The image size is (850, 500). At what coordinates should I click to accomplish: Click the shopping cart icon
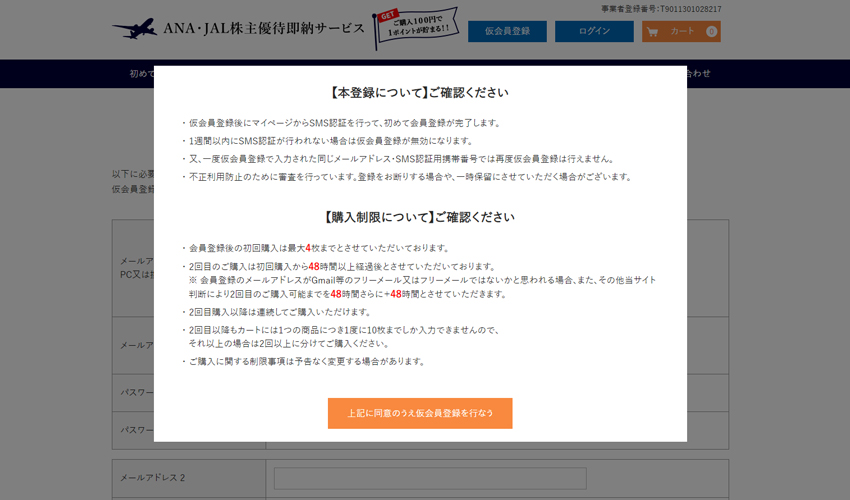(x=653, y=31)
